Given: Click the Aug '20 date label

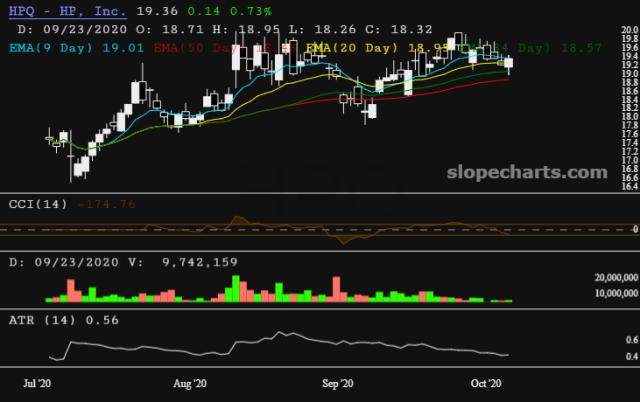Looking at the screenshot, I should click(x=190, y=383).
